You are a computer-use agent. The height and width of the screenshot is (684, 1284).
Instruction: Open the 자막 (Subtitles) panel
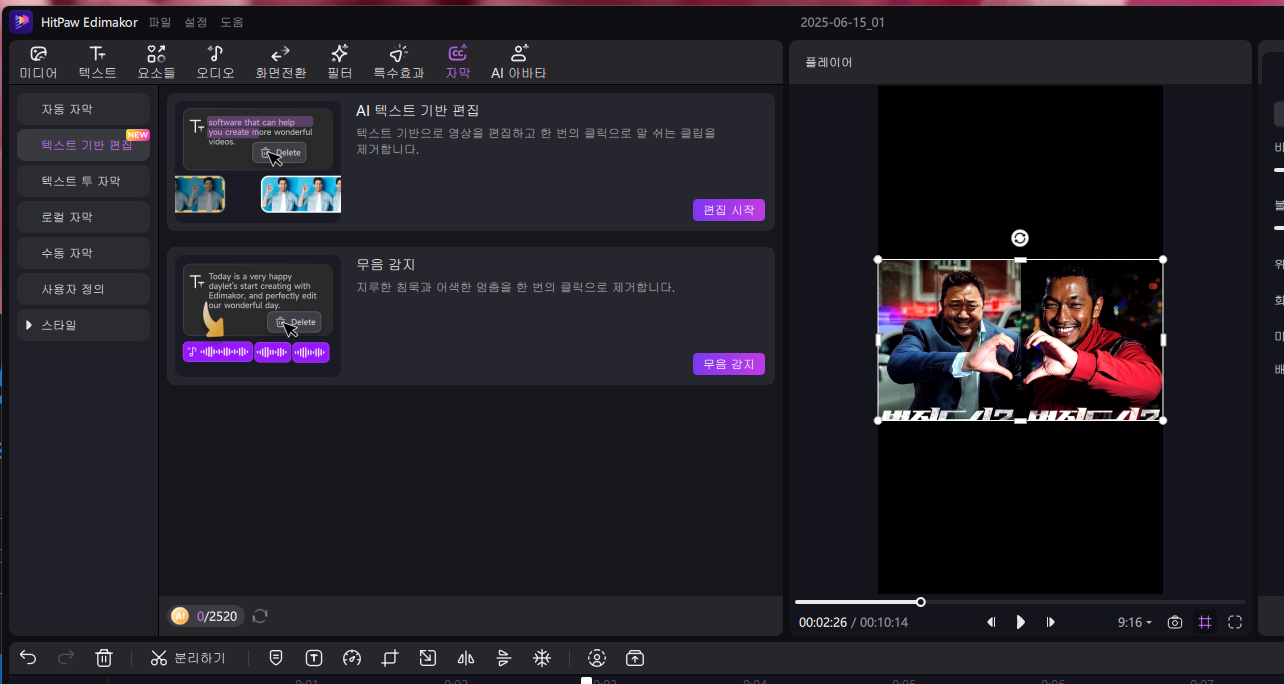click(x=457, y=62)
